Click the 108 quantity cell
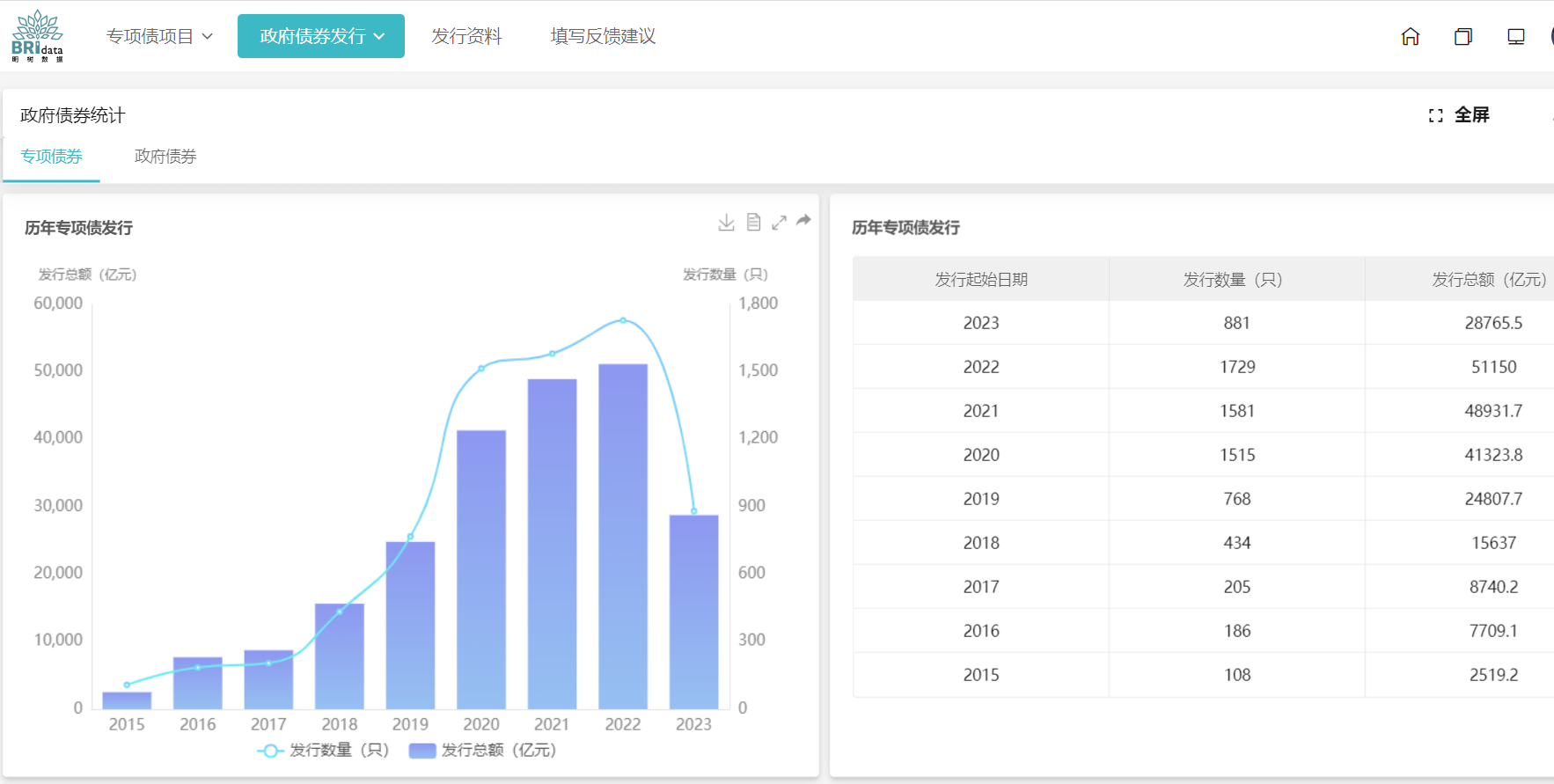This screenshot has width=1554, height=784. click(x=1237, y=675)
